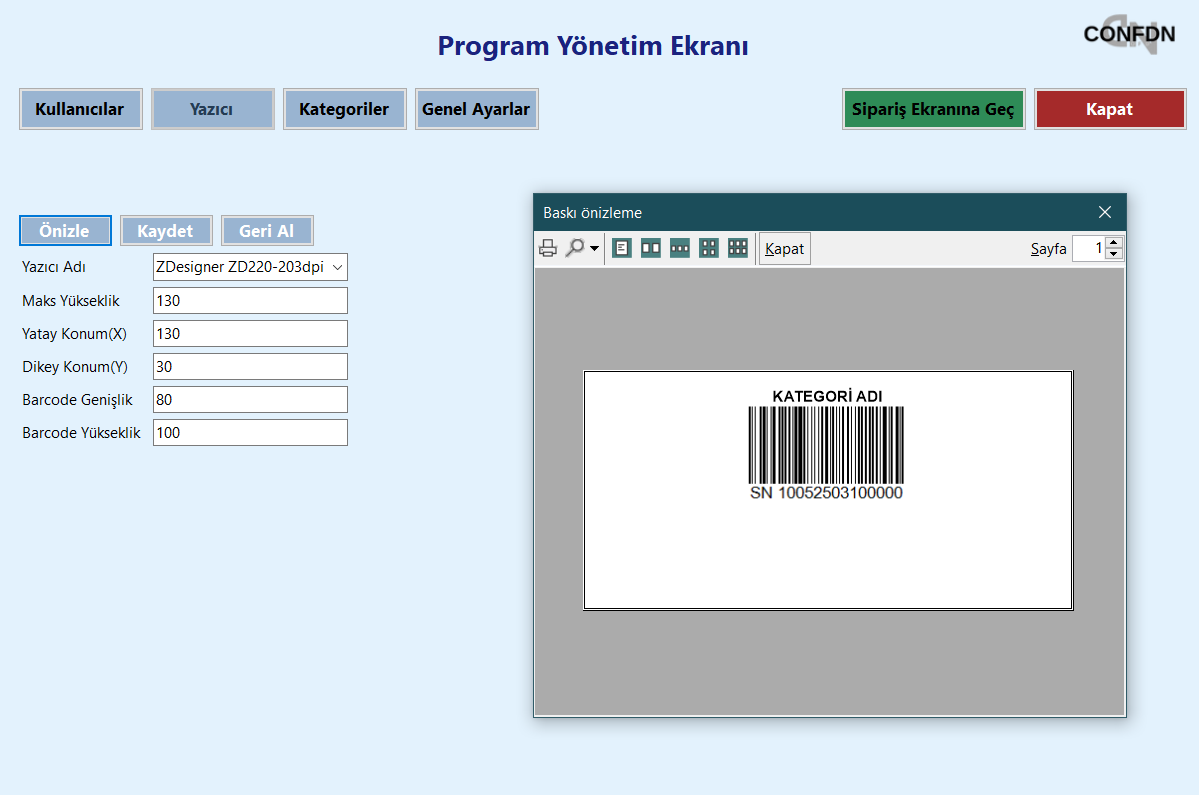The width and height of the screenshot is (1199, 795).
Task: Click the "Yatay Konum(X)" label
Action: click(74, 333)
